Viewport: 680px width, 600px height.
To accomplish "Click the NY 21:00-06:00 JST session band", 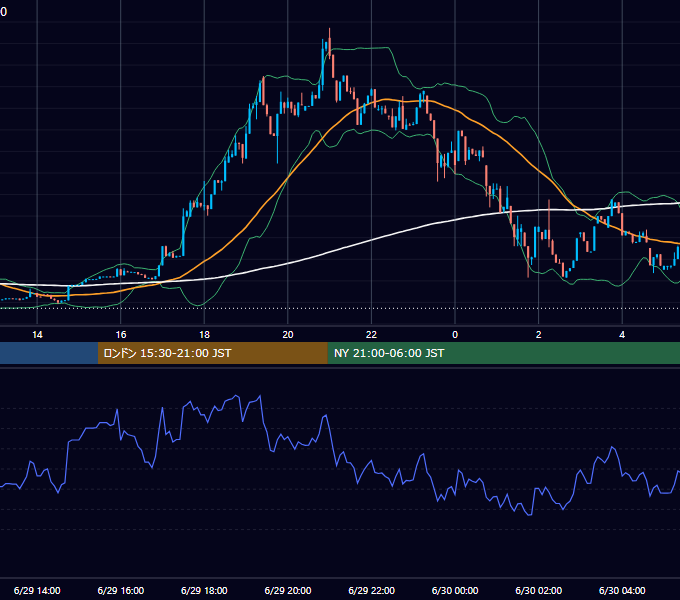I will (x=503, y=353).
